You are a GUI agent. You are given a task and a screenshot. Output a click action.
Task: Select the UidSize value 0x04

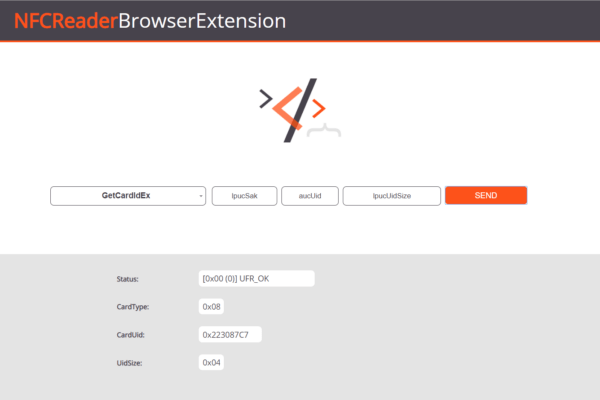(x=211, y=362)
